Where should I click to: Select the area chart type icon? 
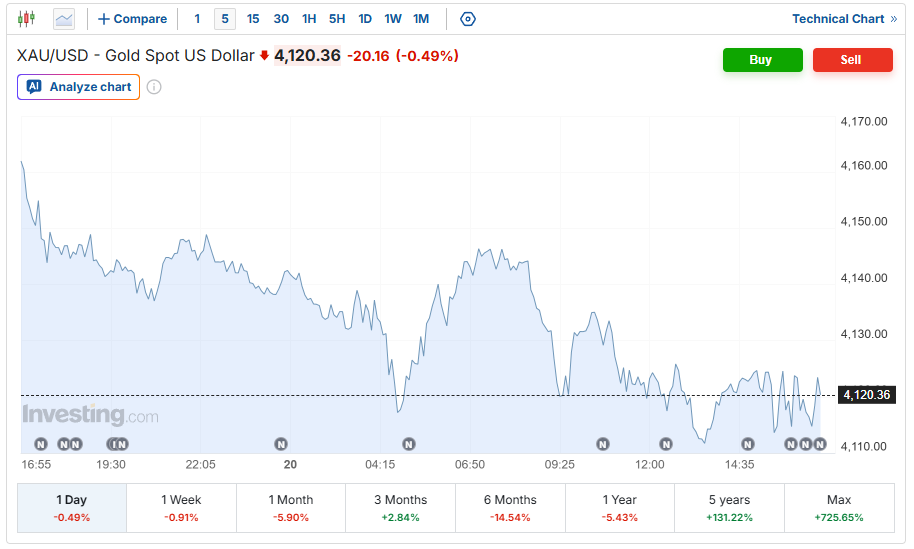[x=64, y=19]
